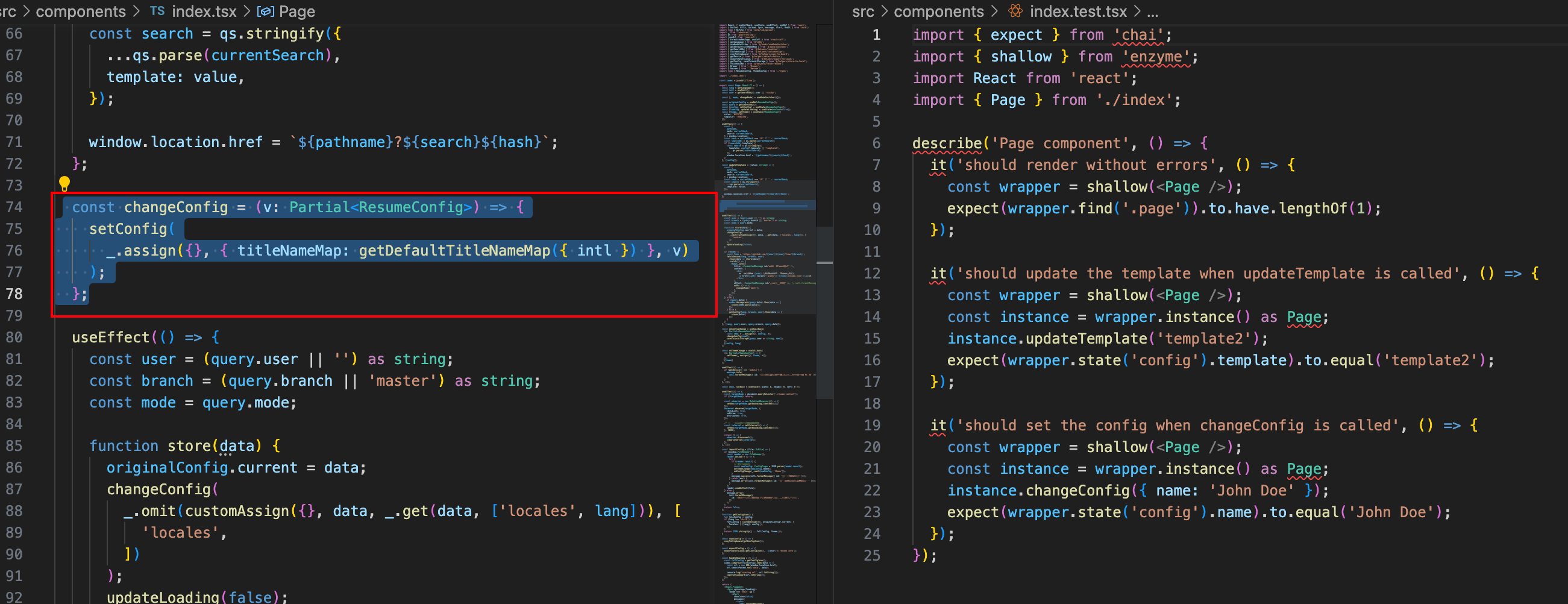Click line number 80 in index.tsx gutter
1568x604 pixels.
tap(14, 338)
